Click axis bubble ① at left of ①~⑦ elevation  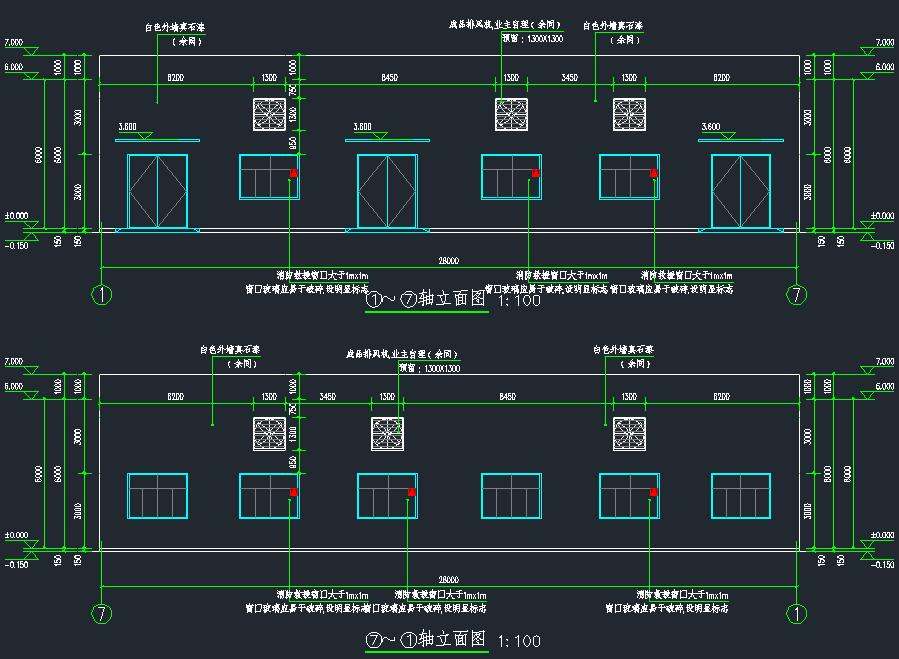pos(101,295)
